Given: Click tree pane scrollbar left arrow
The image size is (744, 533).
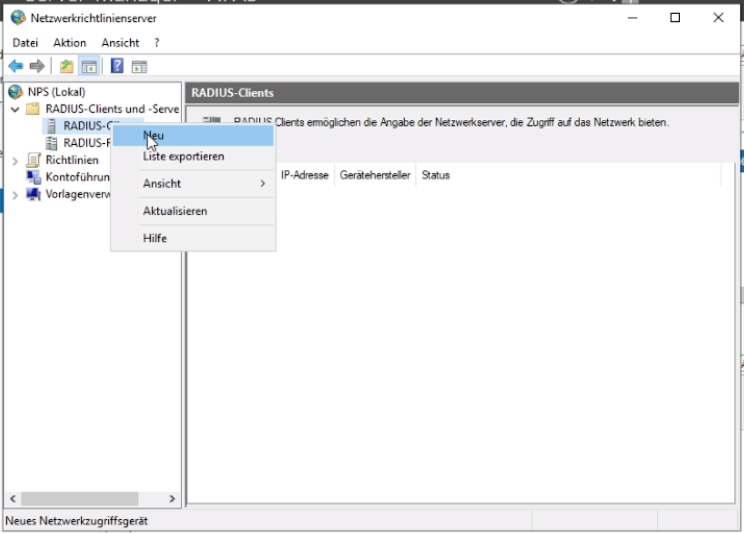Looking at the screenshot, I should click(x=13, y=498).
